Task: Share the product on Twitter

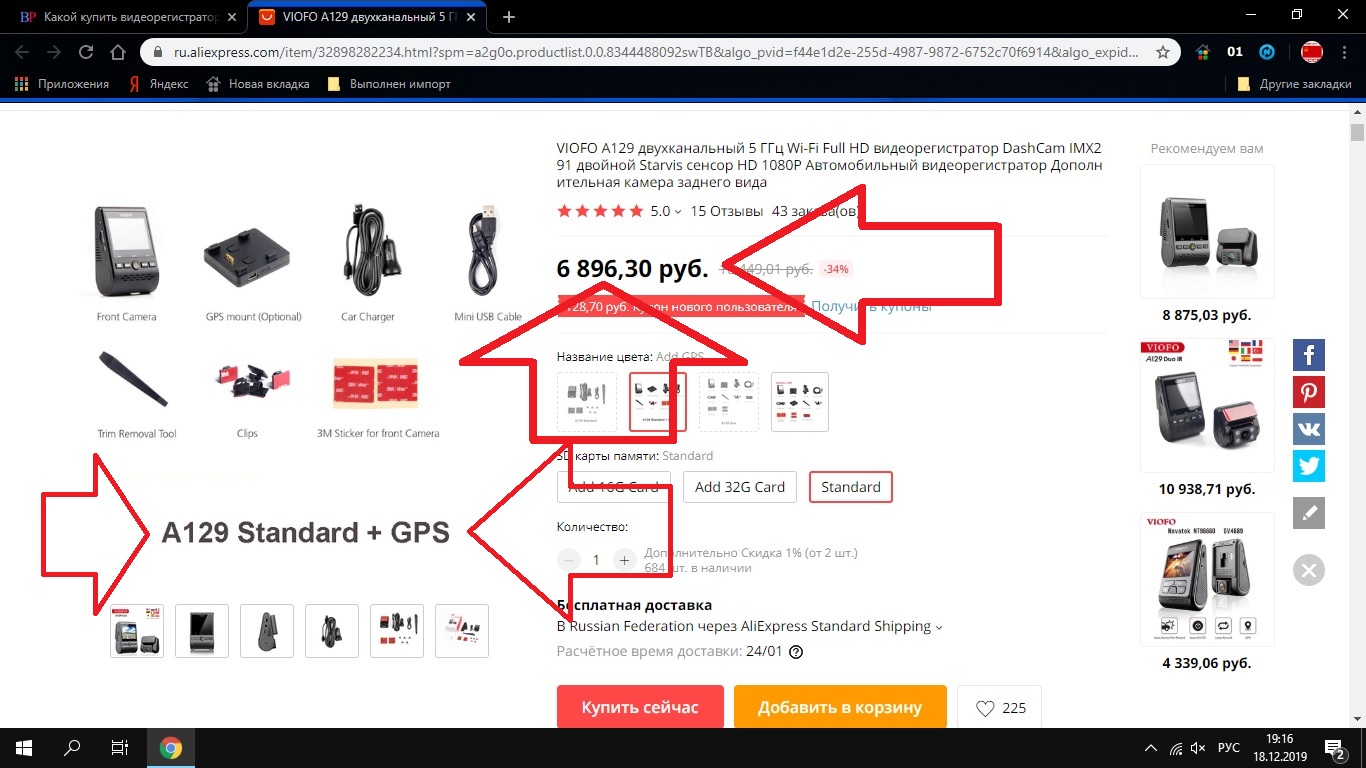Action: click(x=1309, y=466)
